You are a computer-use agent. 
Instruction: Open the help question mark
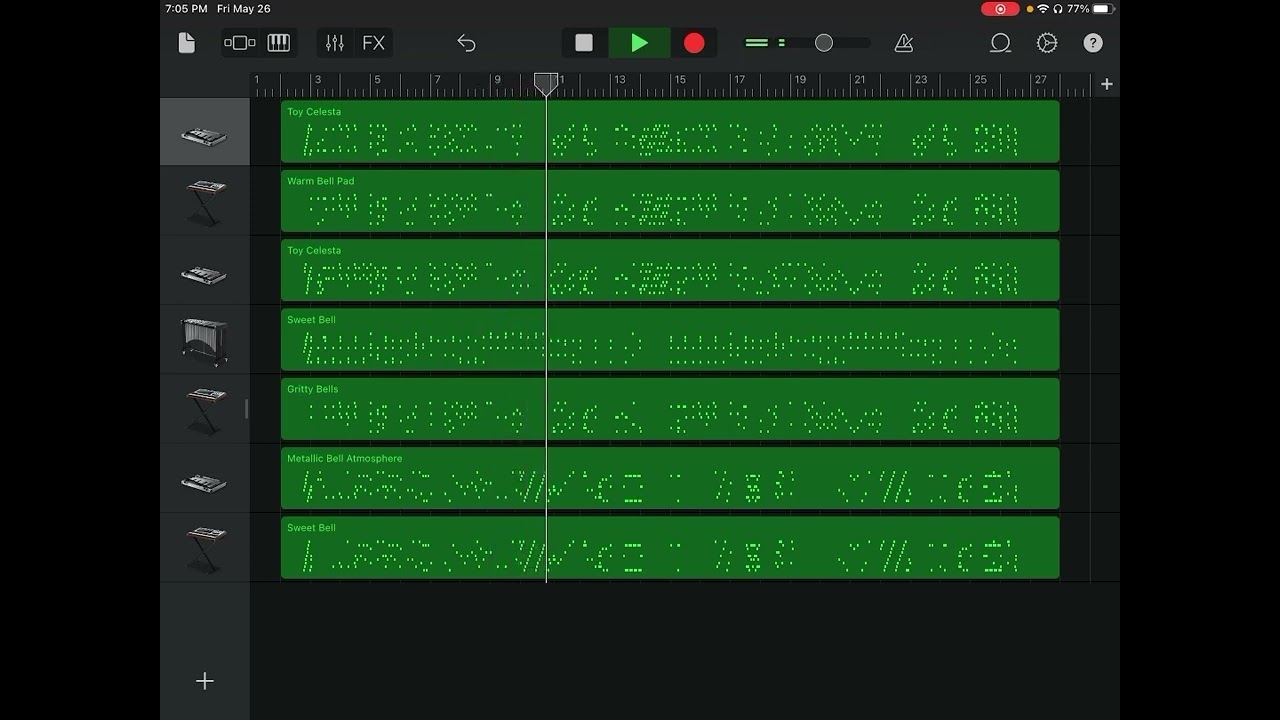click(x=1093, y=43)
